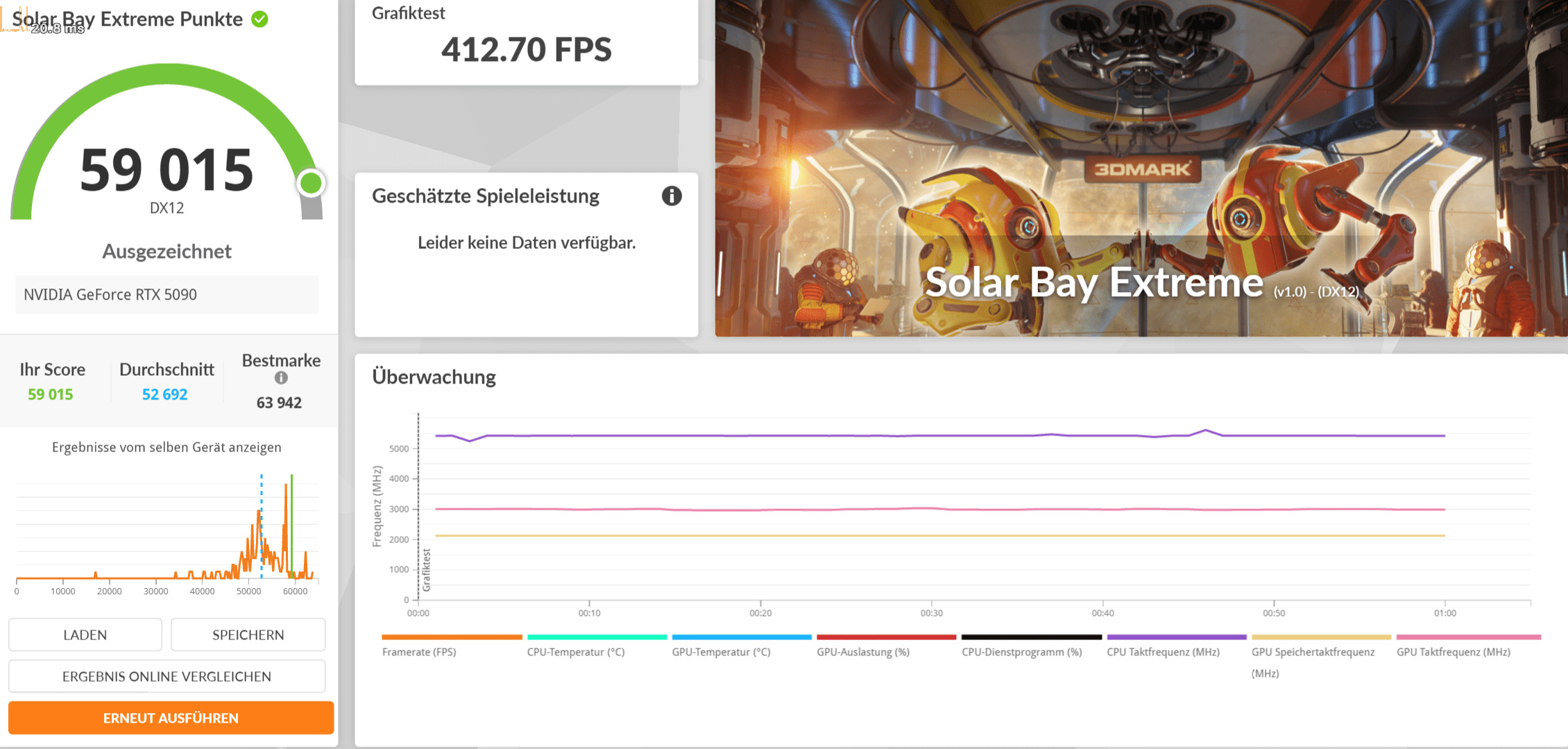Click ERGEBNIS ONLINE VERGLEICHEN

167,676
